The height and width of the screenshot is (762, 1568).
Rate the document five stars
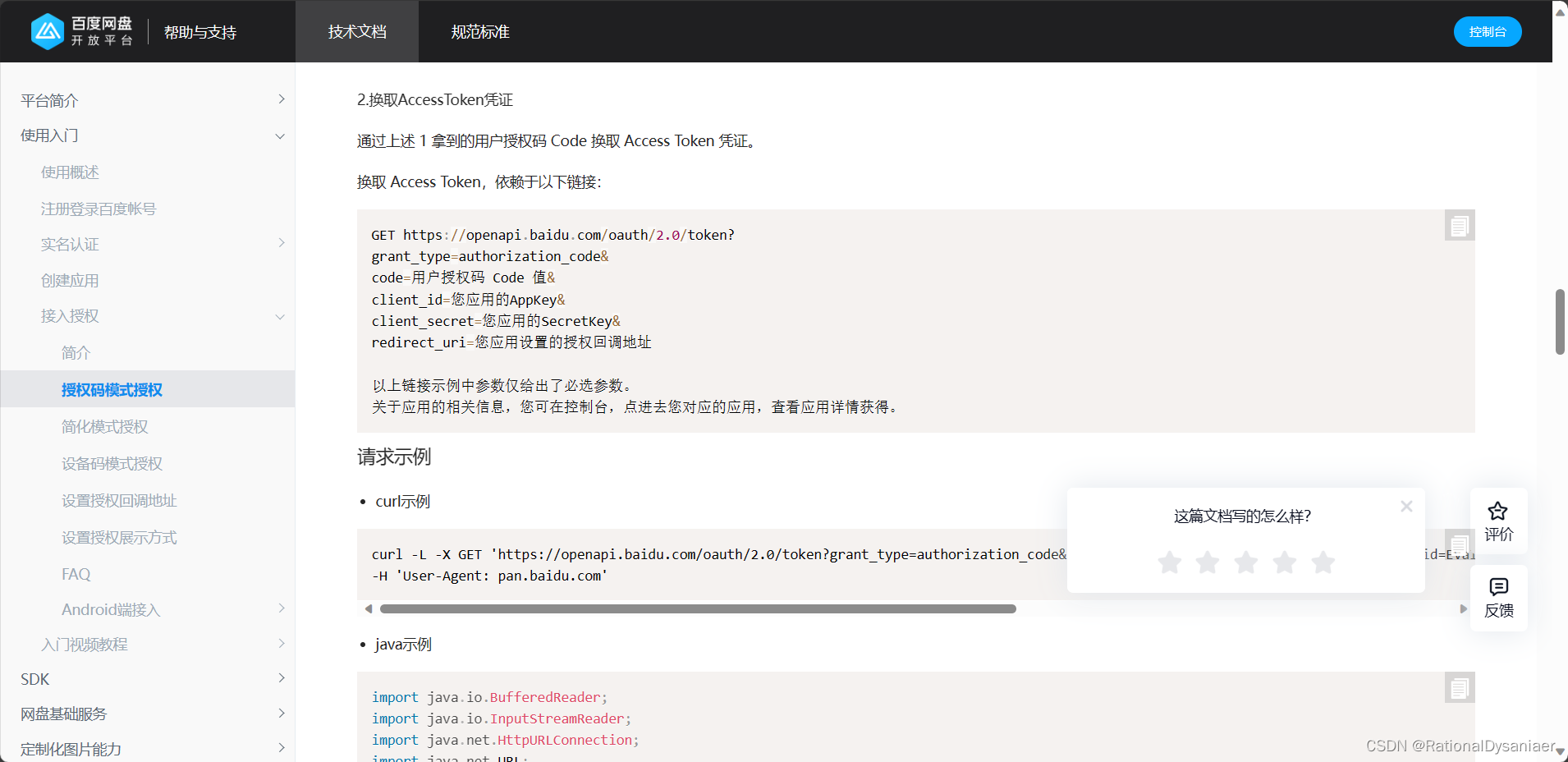coord(1323,562)
